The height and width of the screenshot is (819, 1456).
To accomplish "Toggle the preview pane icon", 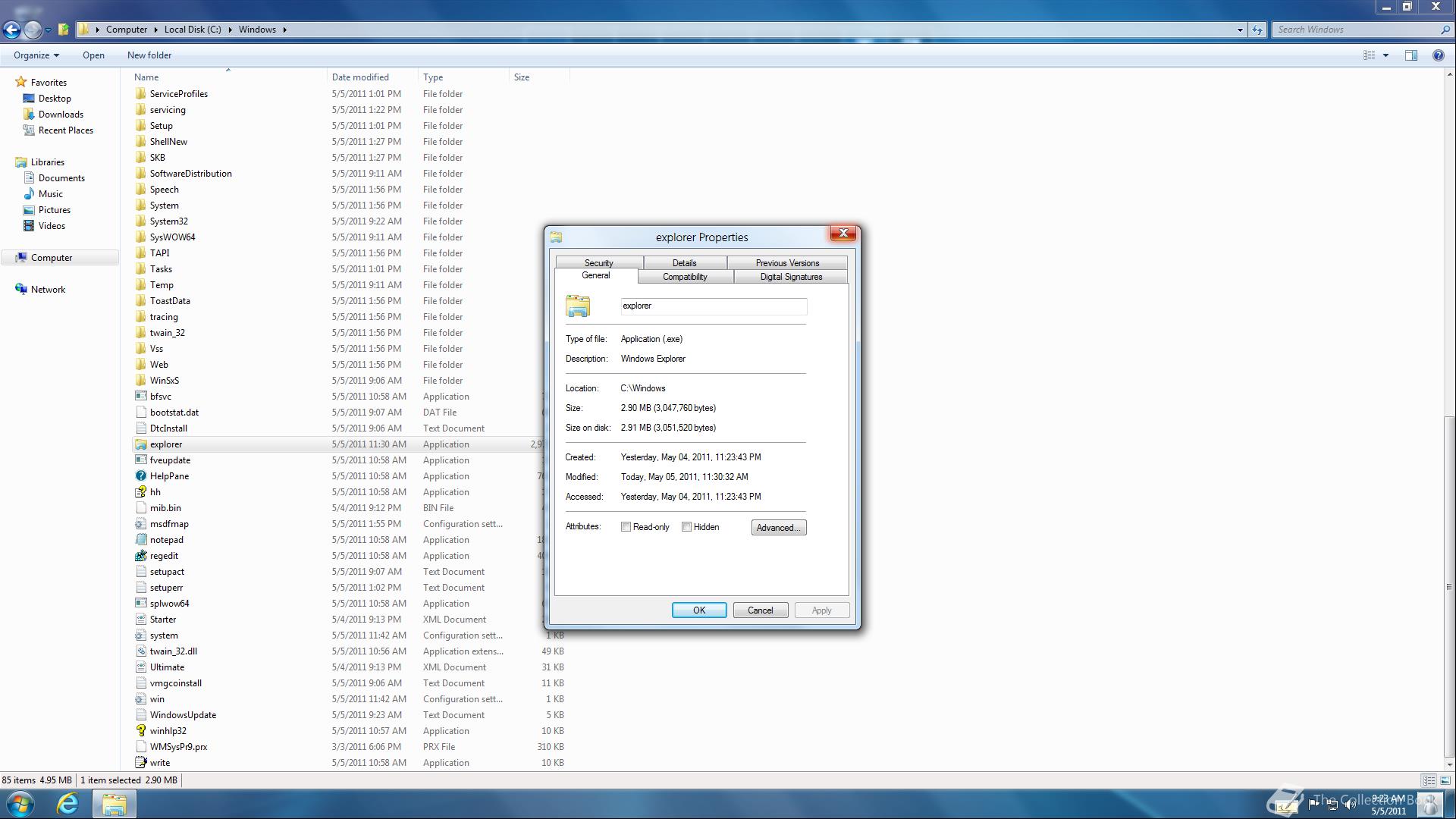I will [x=1411, y=55].
